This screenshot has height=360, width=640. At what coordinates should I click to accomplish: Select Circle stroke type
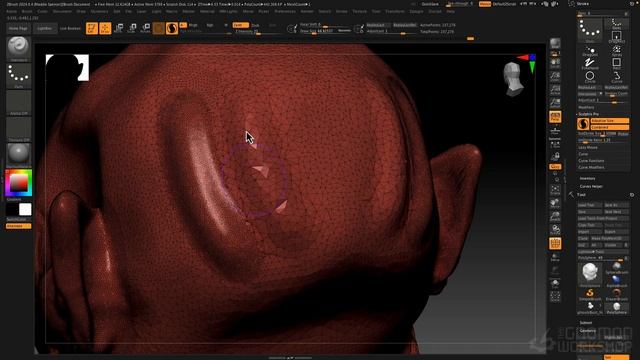point(590,77)
